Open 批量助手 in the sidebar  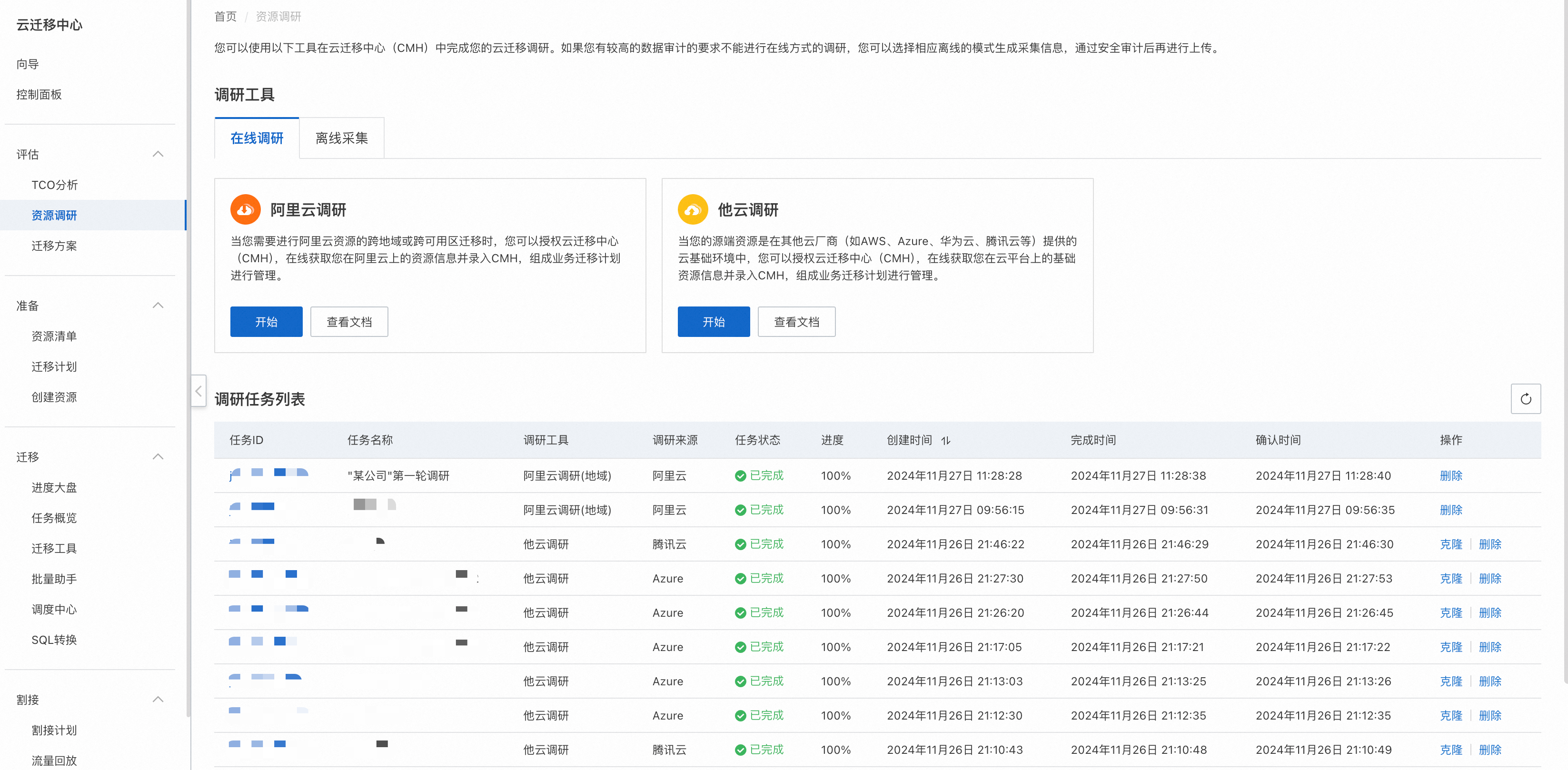[54, 578]
